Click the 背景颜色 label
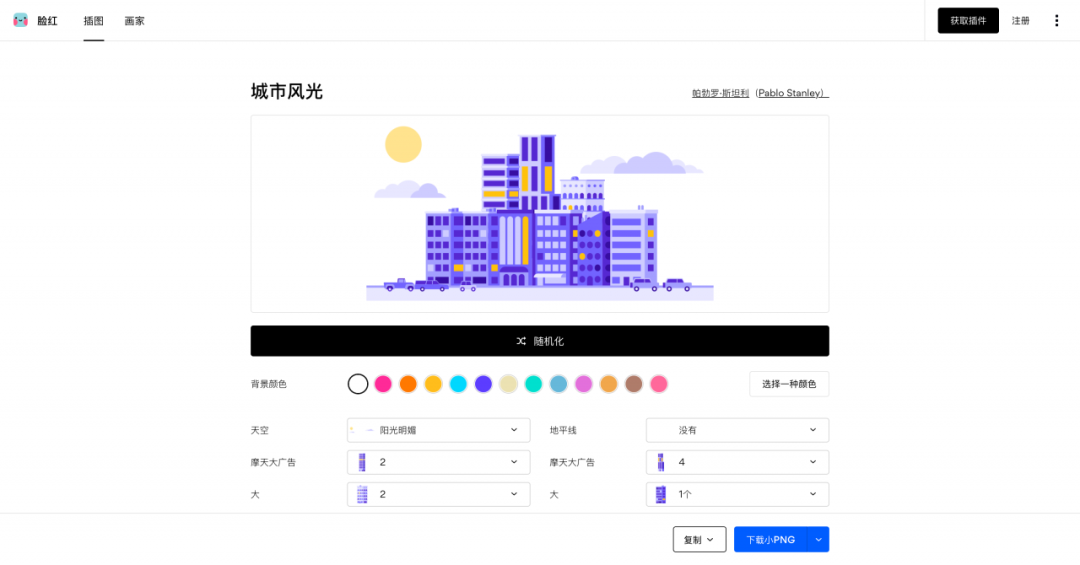The height and width of the screenshot is (565, 1080). (x=269, y=384)
